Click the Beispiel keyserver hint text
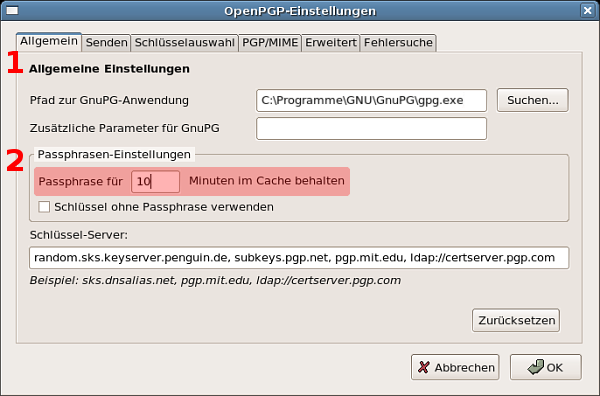 click(x=215, y=280)
